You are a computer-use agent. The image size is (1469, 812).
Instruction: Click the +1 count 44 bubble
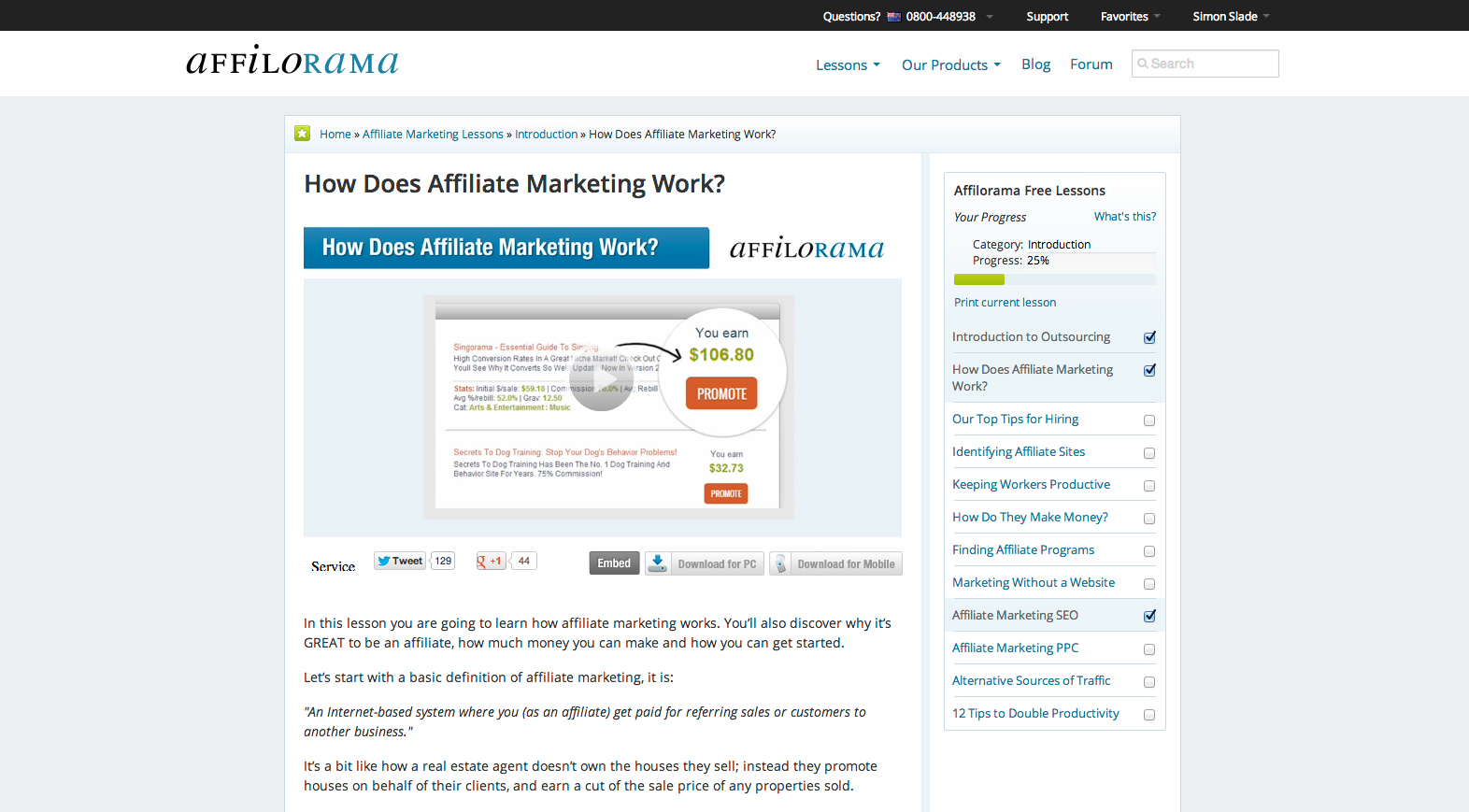pyautogui.click(x=524, y=561)
